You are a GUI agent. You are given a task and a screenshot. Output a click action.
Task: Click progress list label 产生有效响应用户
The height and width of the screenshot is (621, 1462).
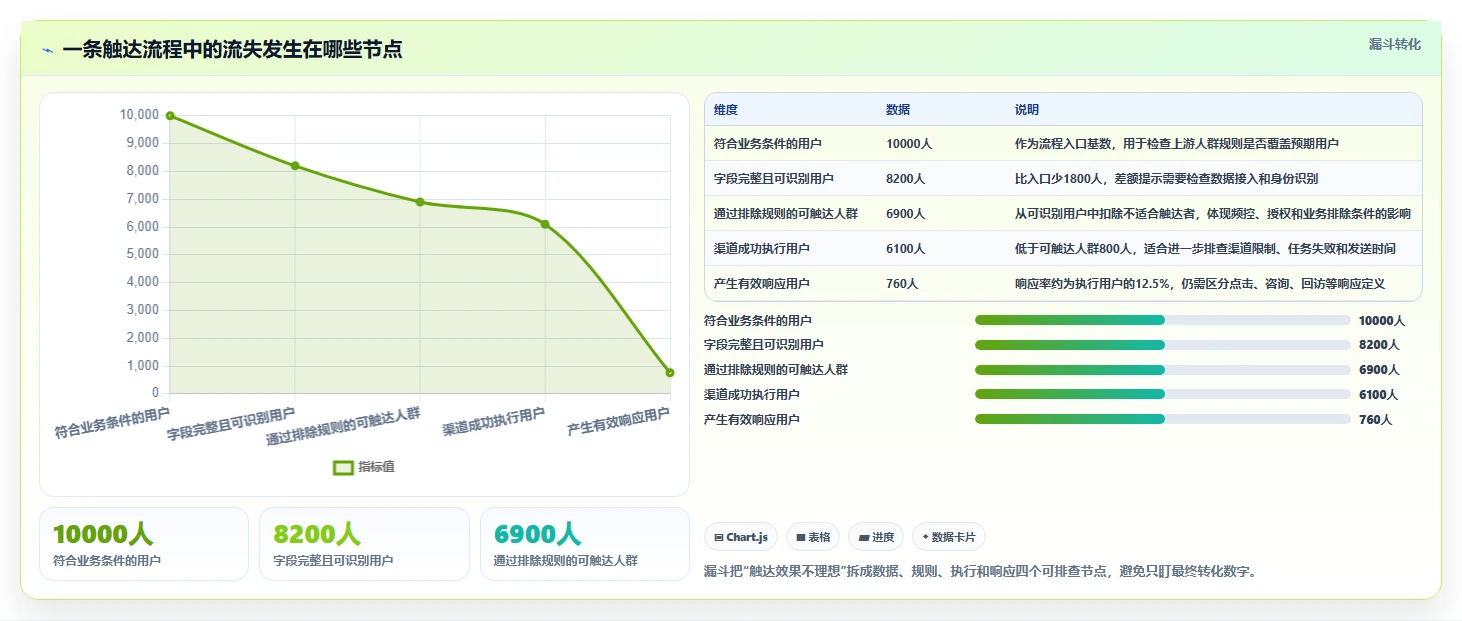(x=752, y=420)
